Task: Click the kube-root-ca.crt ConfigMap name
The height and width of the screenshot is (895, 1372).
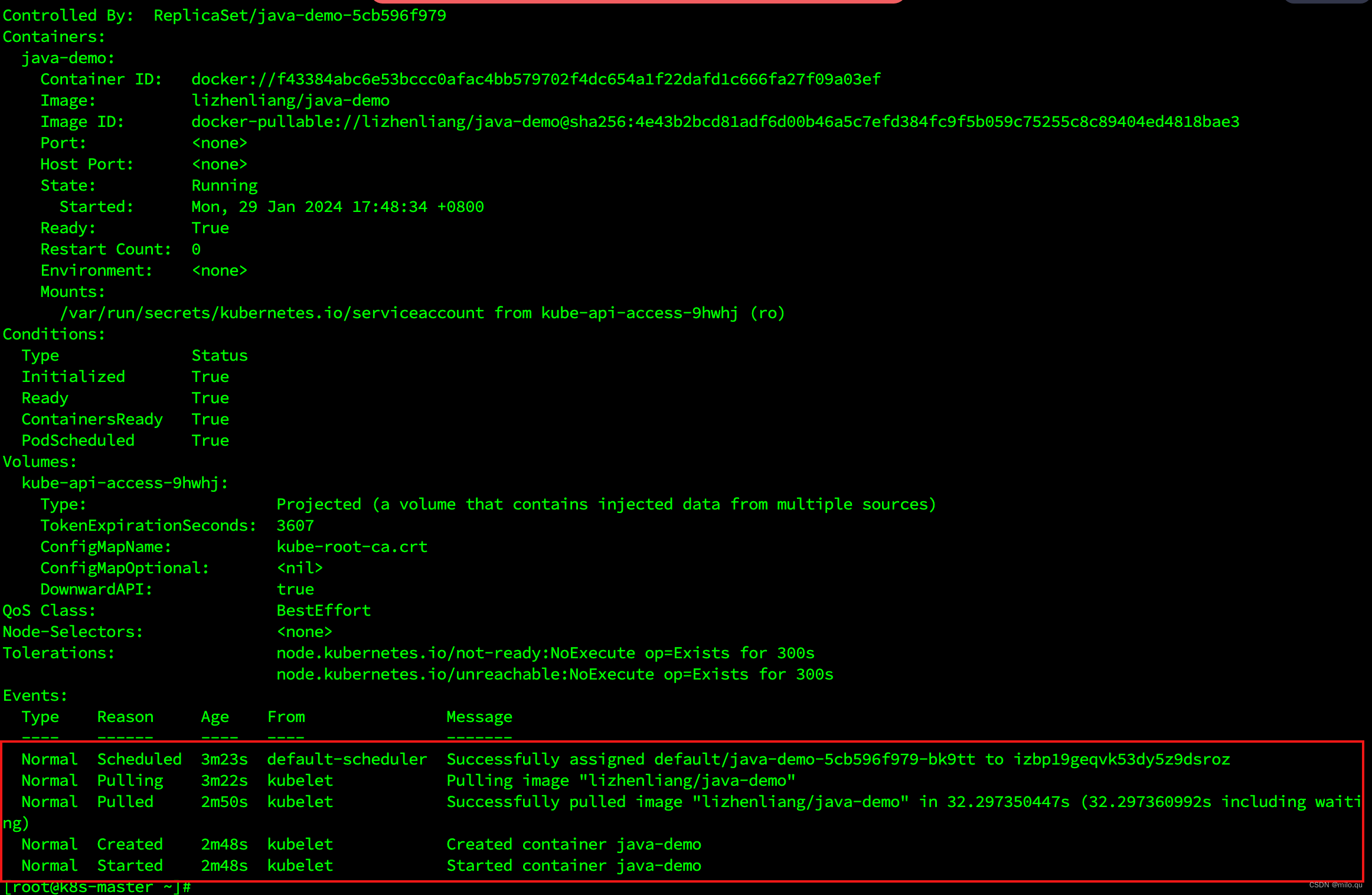Action: [352, 547]
